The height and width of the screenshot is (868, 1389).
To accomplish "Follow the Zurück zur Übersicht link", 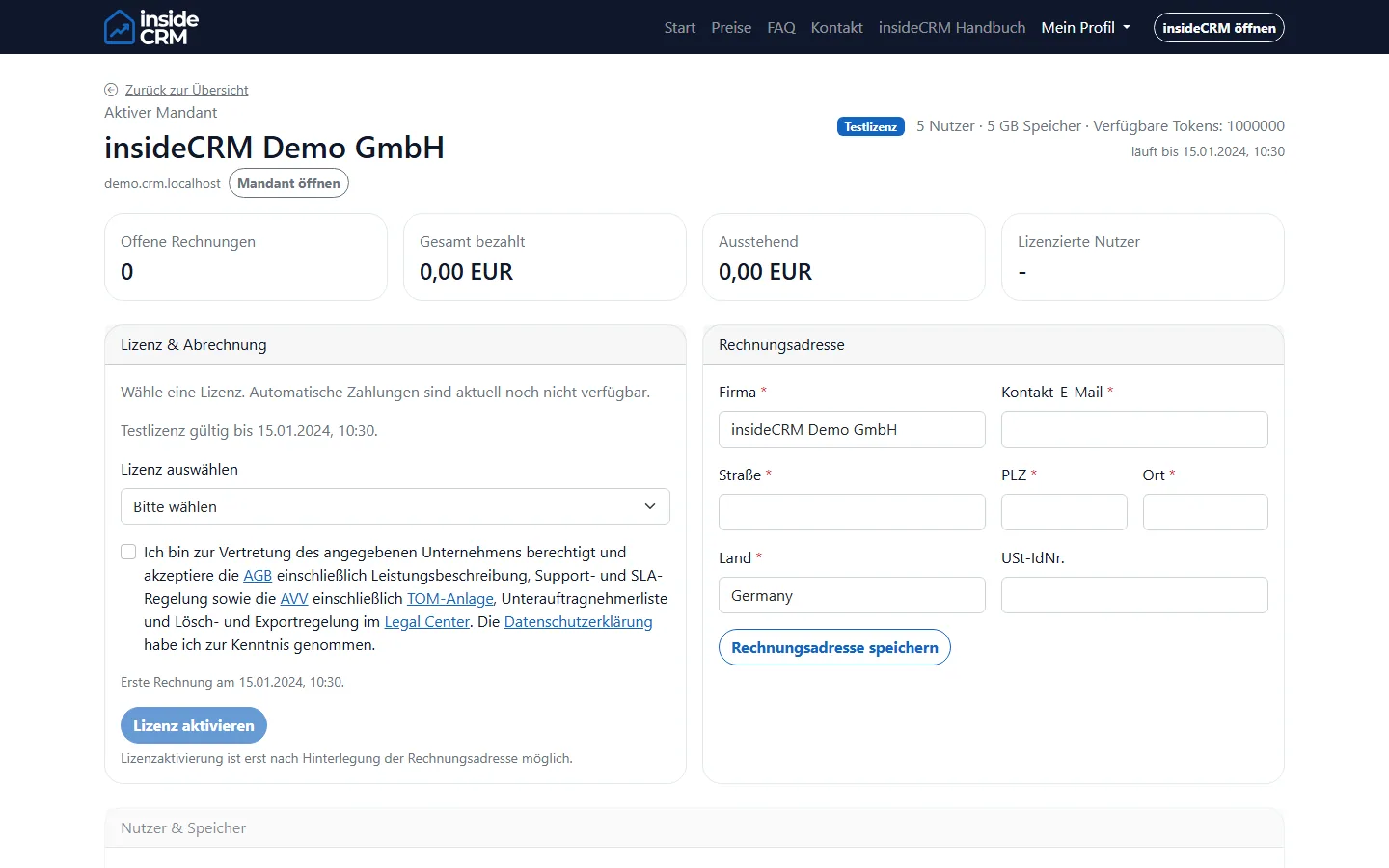I will (x=187, y=90).
